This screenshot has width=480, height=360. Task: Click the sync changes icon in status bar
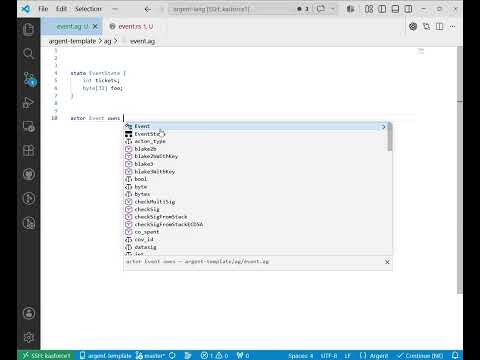click(x=172, y=356)
